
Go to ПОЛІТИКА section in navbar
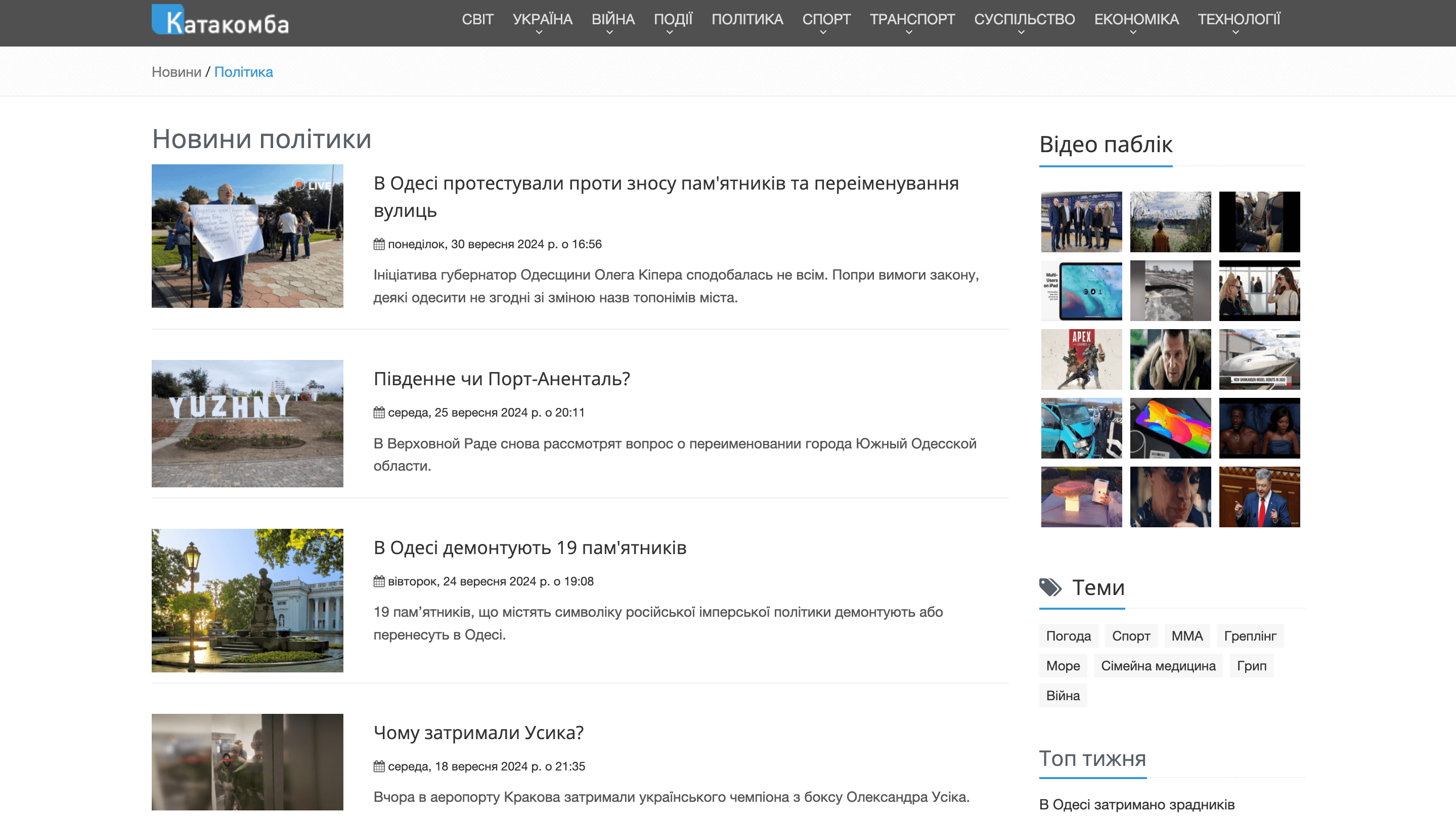coord(747,19)
